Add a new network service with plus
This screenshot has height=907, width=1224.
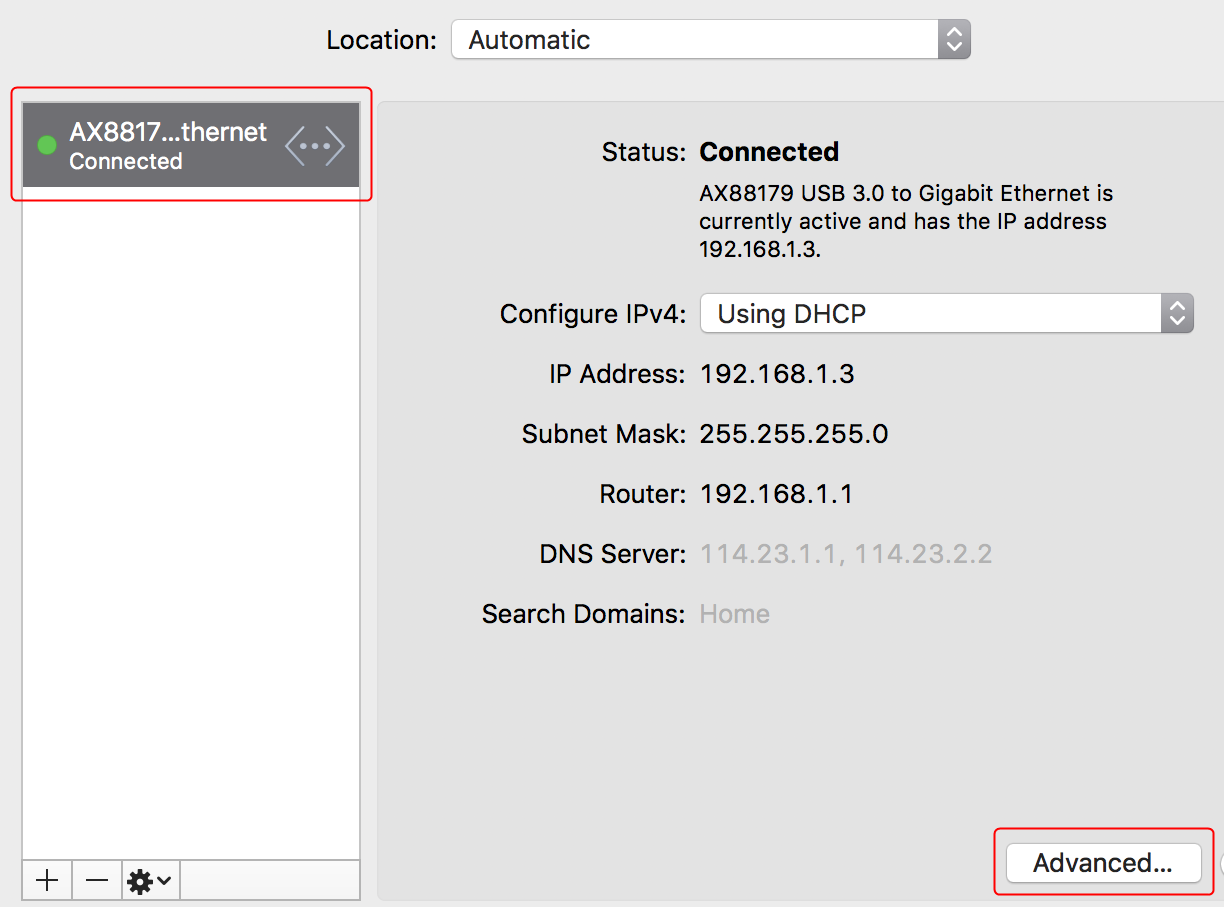click(x=47, y=880)
